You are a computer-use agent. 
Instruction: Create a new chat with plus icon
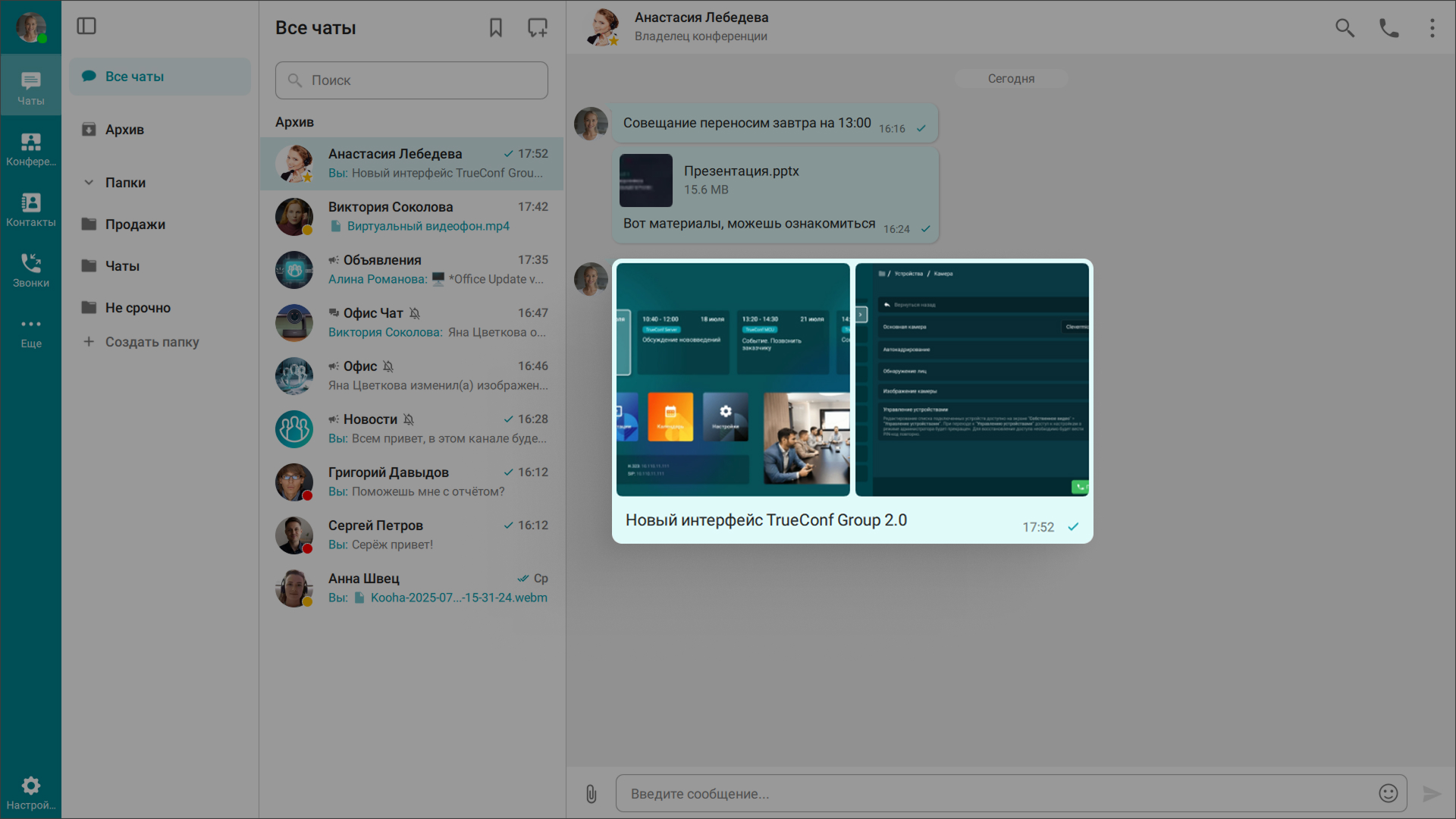538,28
